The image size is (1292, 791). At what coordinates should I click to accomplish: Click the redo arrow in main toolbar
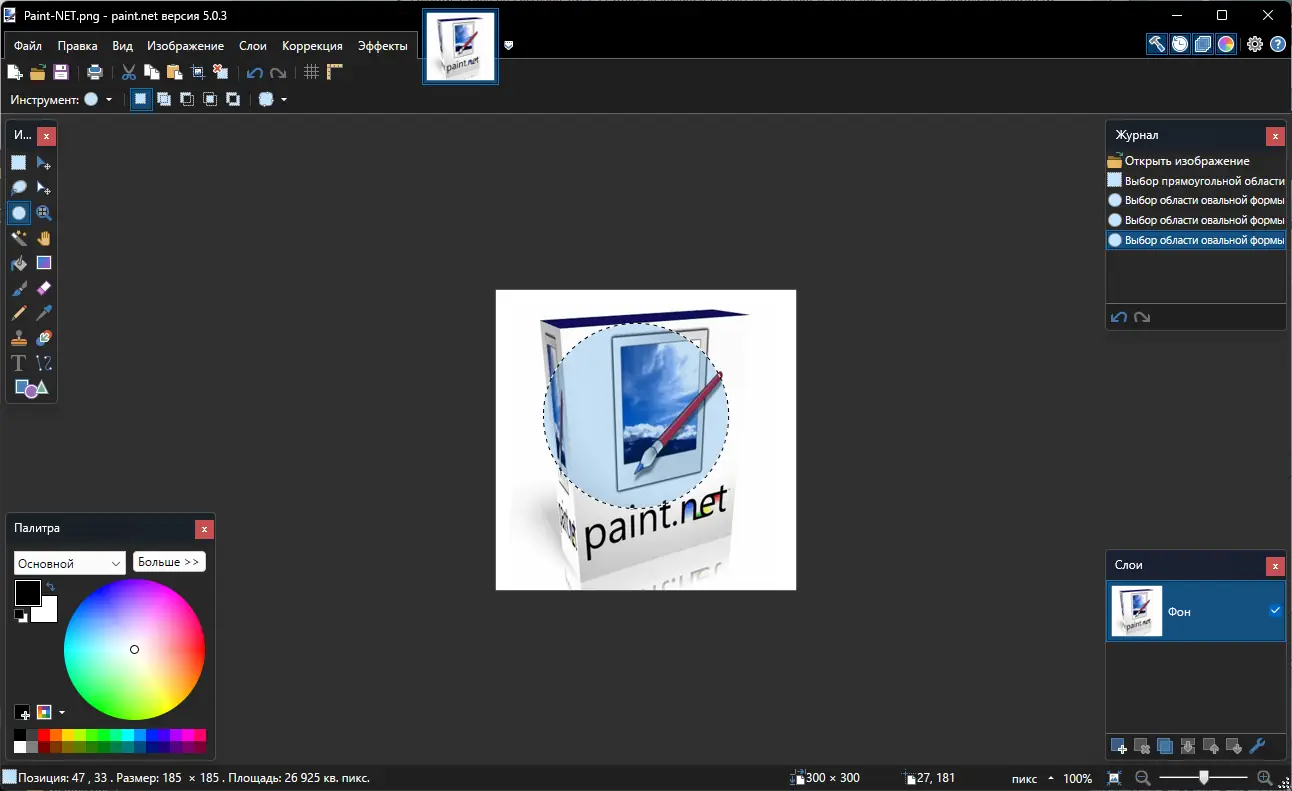point(278,72)
